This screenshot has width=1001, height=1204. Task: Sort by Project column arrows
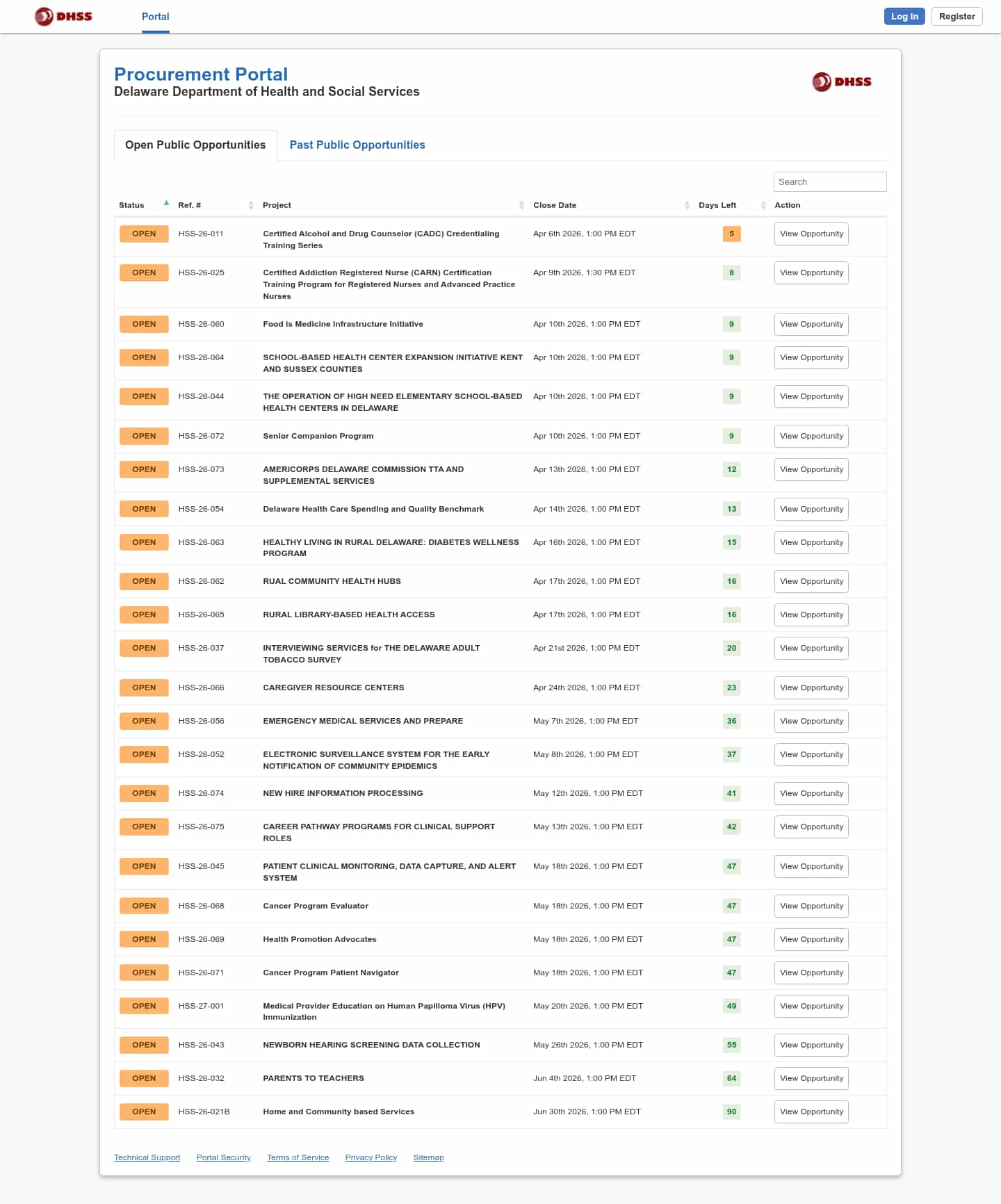coord(521,205)
